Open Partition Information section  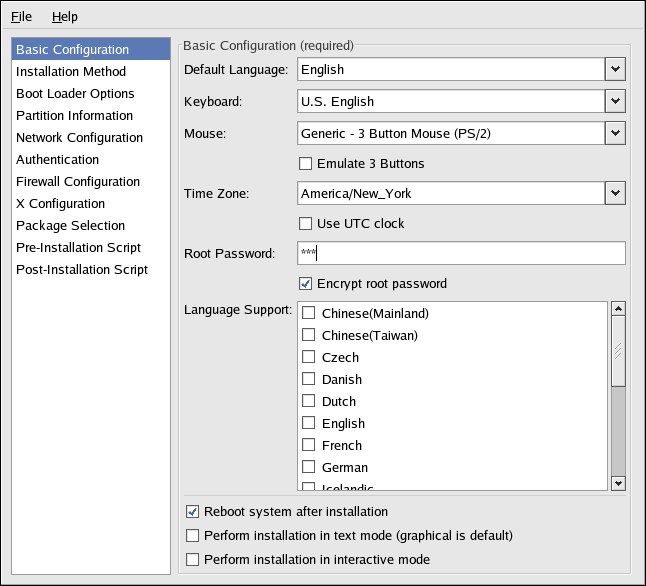(74, 116)
